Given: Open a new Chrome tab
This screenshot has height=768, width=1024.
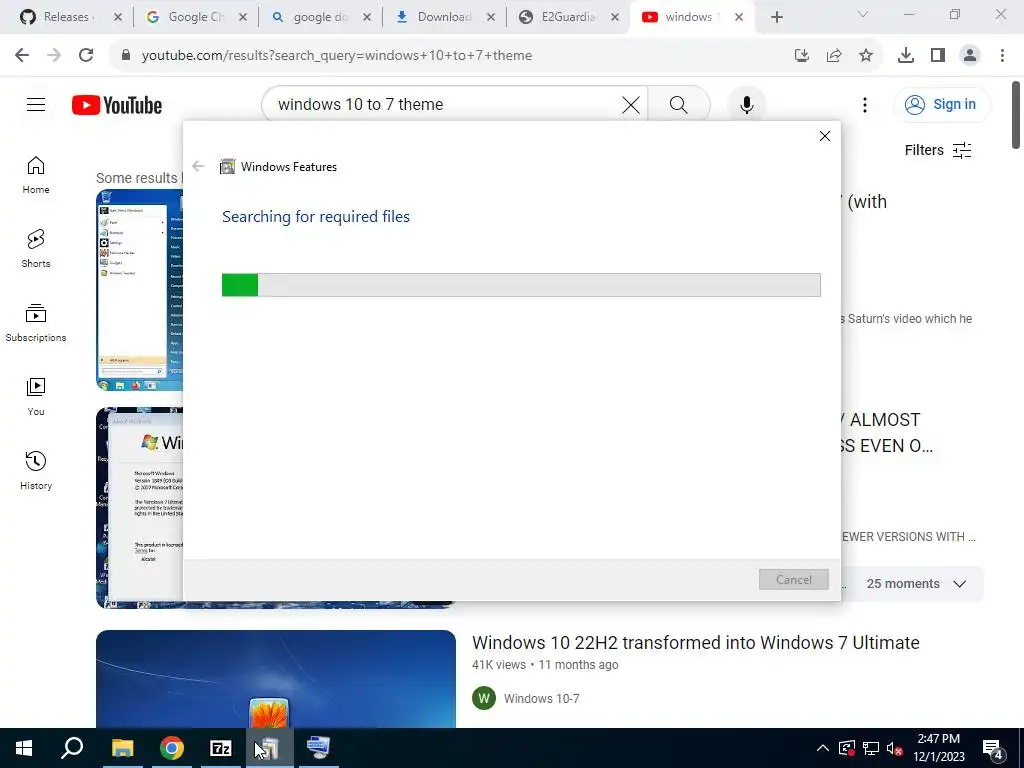Looking at the screenshot, I should (776, 17).
